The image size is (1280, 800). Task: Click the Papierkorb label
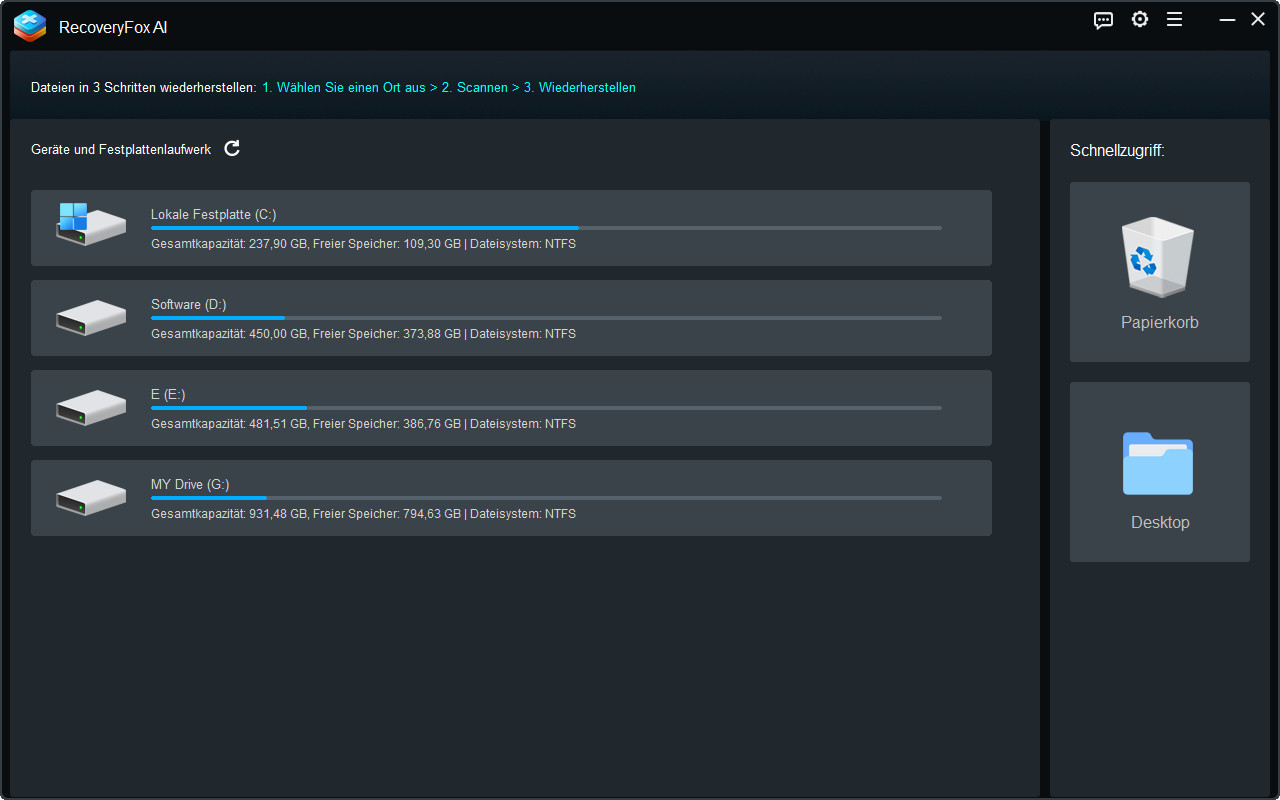coord(1160,322)
